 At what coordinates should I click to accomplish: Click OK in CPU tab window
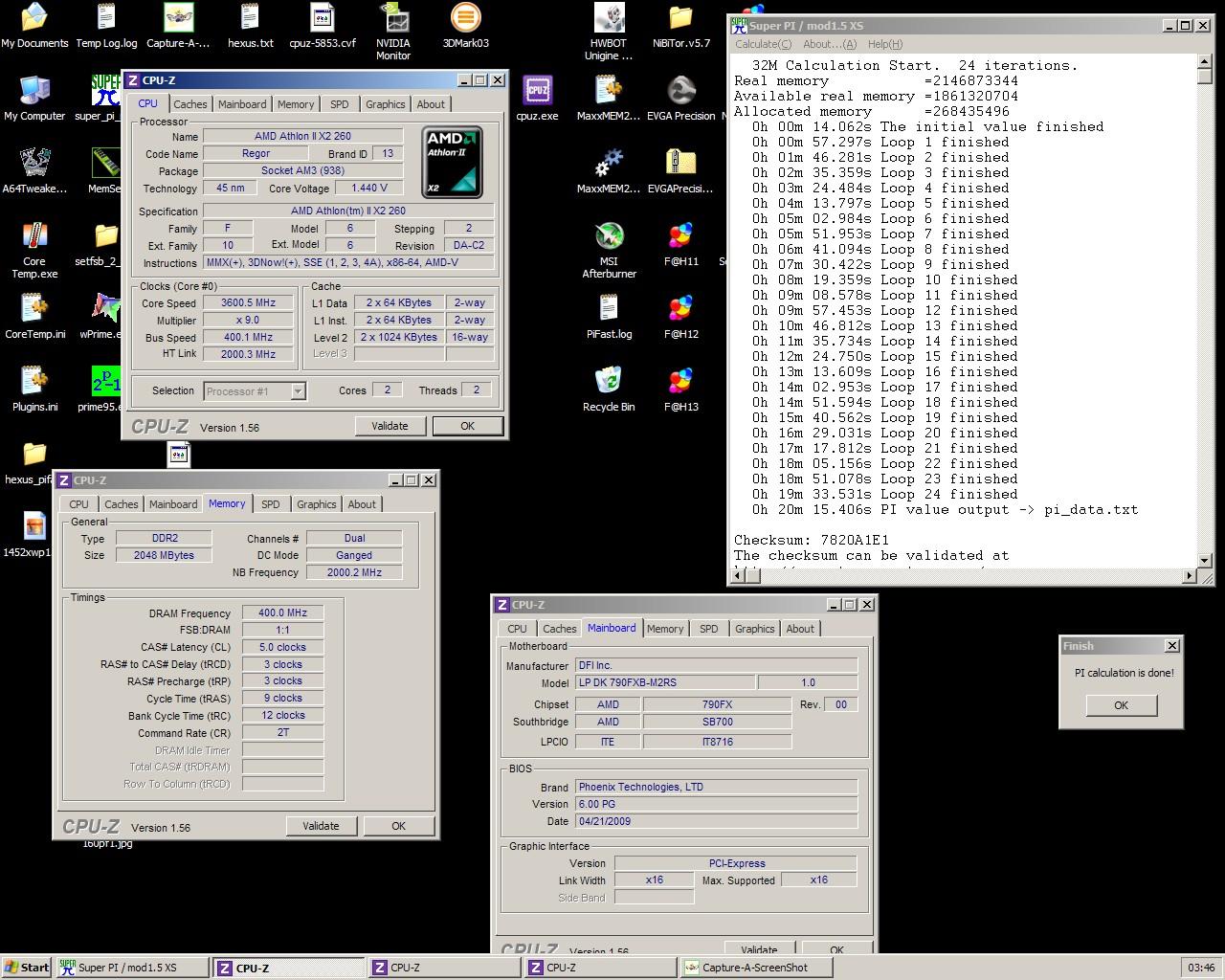tap(467, 426)
